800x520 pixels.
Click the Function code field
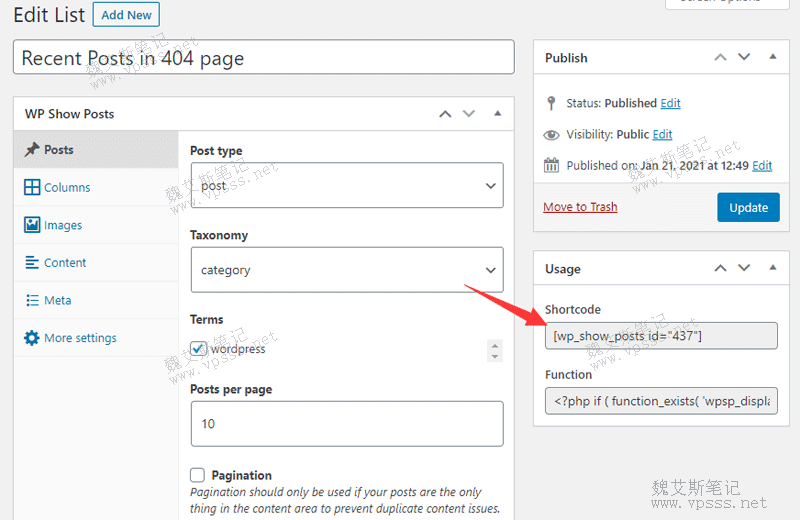[x=661, y=401]
